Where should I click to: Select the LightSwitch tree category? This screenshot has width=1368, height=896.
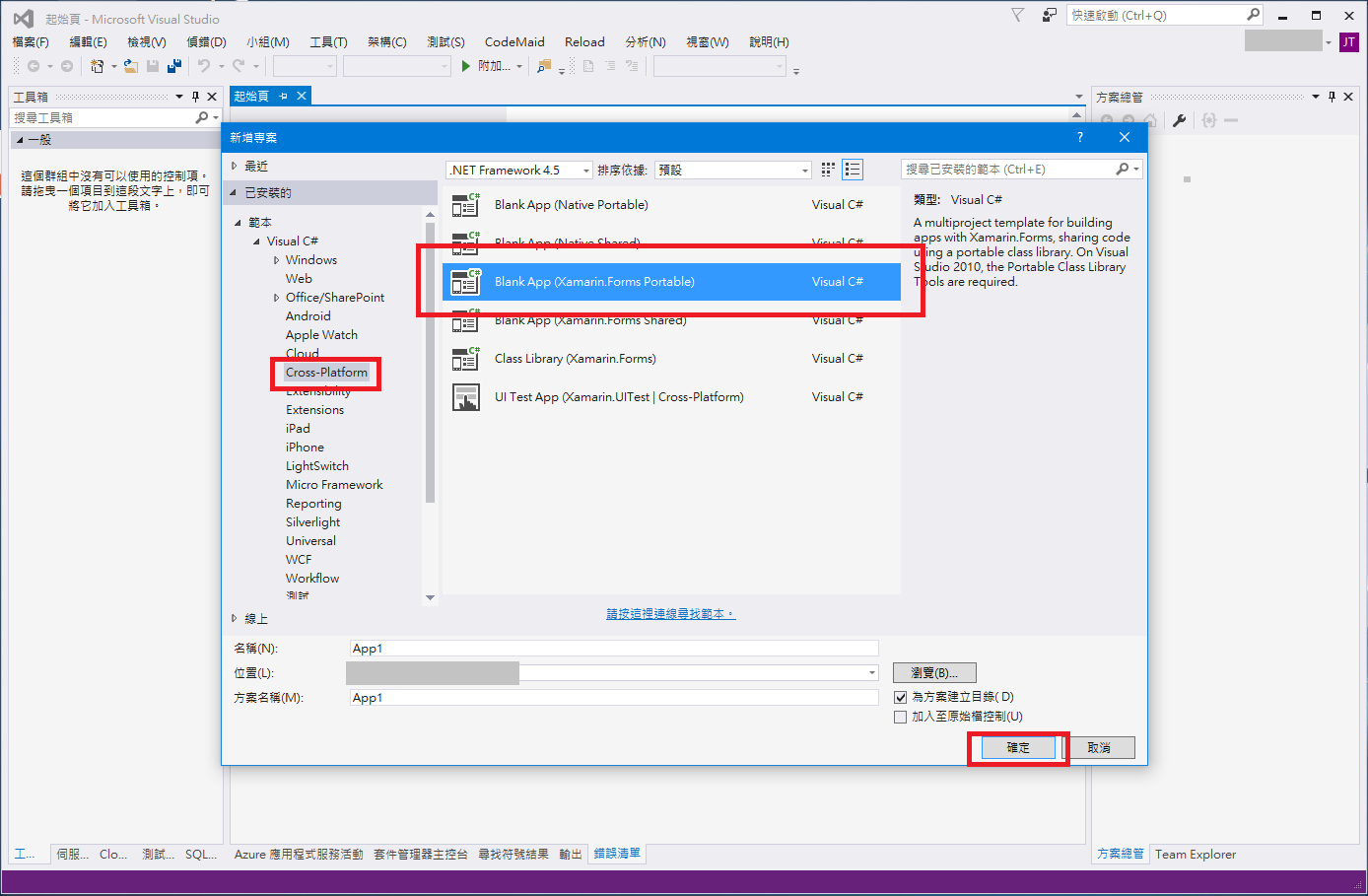(317, 466)
